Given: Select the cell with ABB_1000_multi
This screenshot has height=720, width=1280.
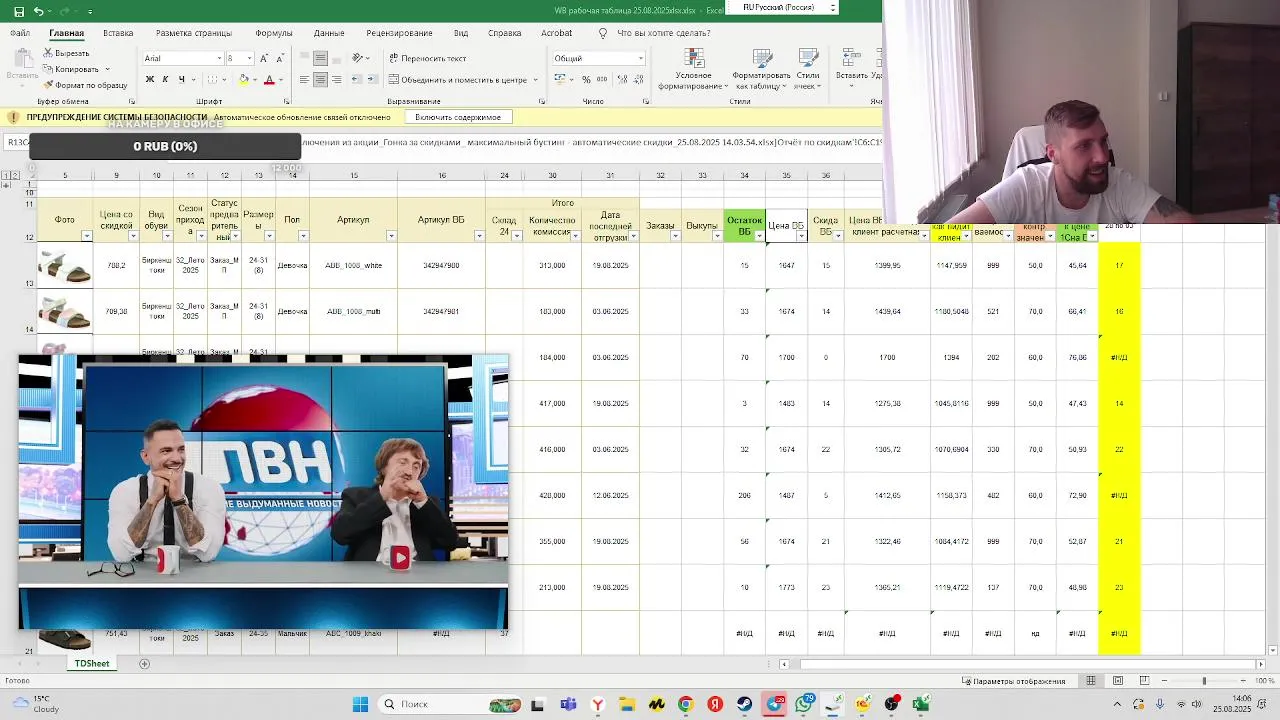Looking at the screenshot, I should pyautogui.click(x=353, y=311).
